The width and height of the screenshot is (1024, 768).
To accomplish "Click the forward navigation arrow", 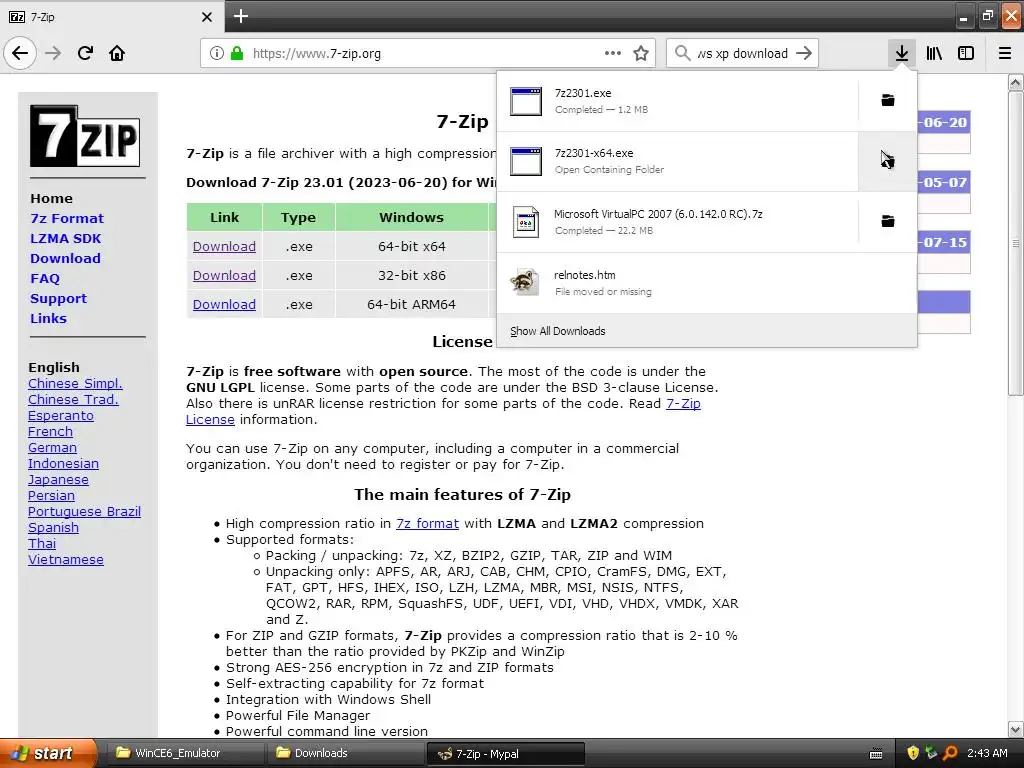I will coord(53,53).
